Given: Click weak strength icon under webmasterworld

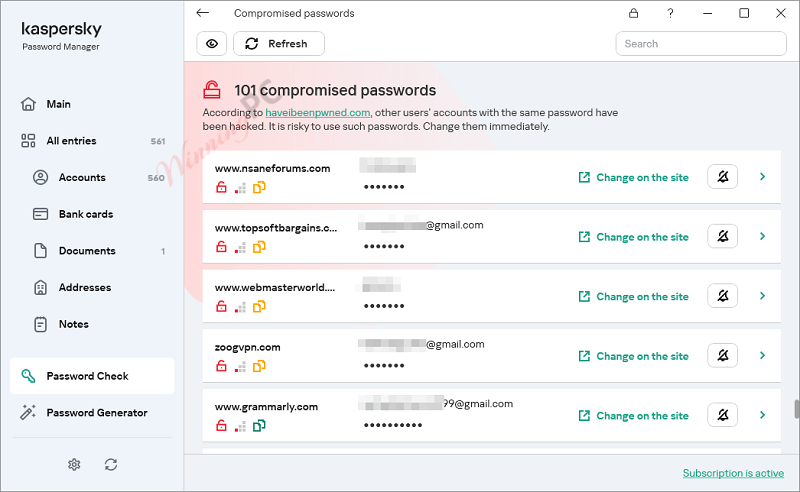Looking at the screenshot, I should point(240,308).
